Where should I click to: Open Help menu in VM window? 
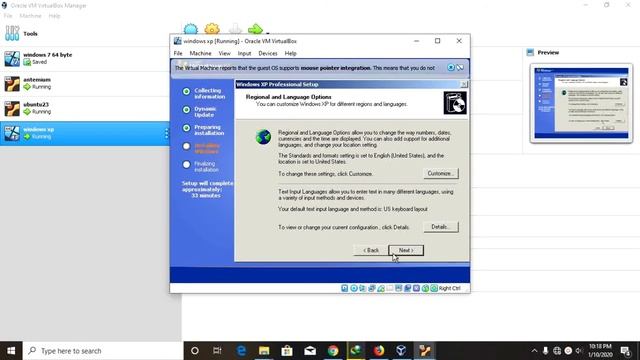click(291, 53)
